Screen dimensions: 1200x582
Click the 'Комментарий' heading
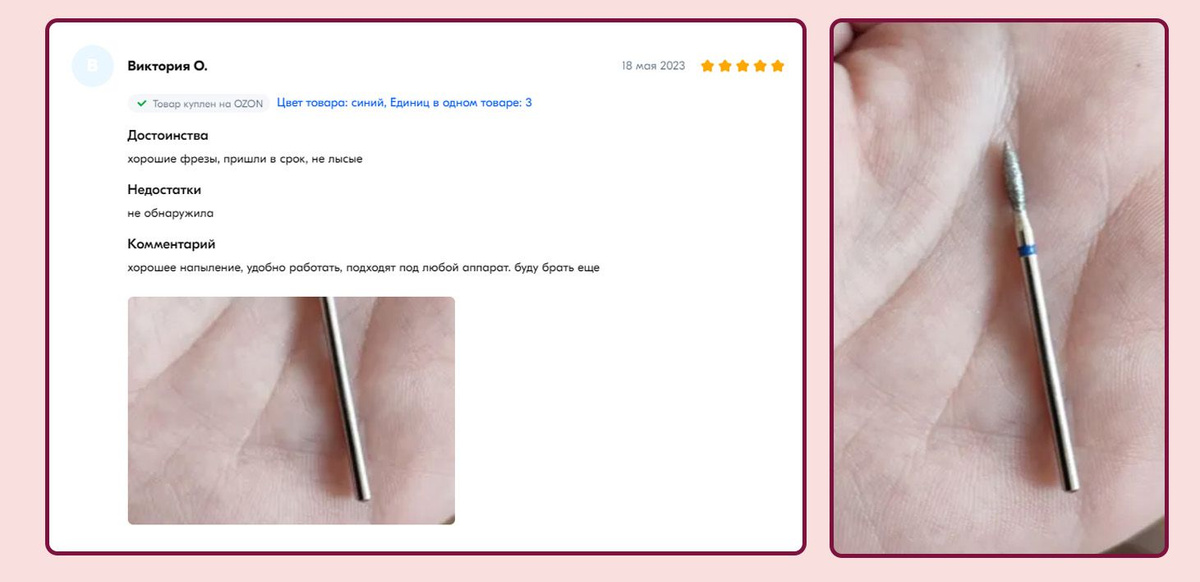click(x=171, y=244)
